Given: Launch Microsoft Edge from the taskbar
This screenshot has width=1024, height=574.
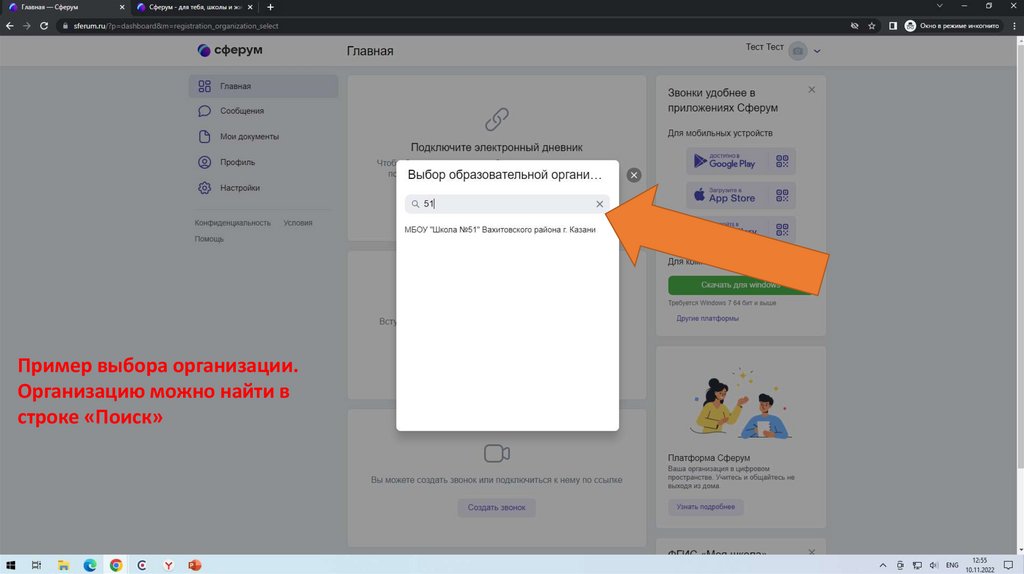Looking at the screenshot, I should 89,565.
